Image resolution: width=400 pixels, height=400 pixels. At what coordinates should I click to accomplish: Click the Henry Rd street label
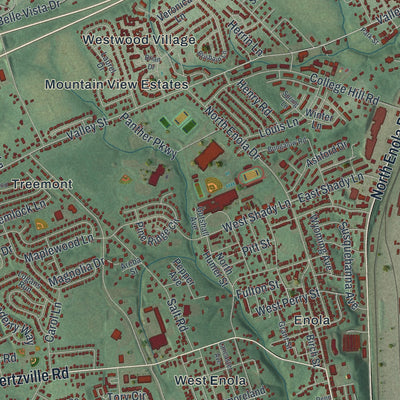pyautogui.click(x=254, y=98)
